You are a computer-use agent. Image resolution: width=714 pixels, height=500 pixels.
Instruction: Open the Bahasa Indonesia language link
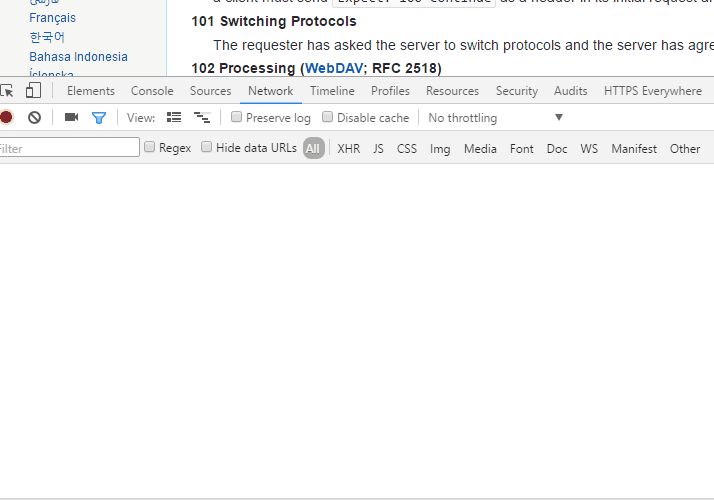pyautogui.click(x=78, y=57)
